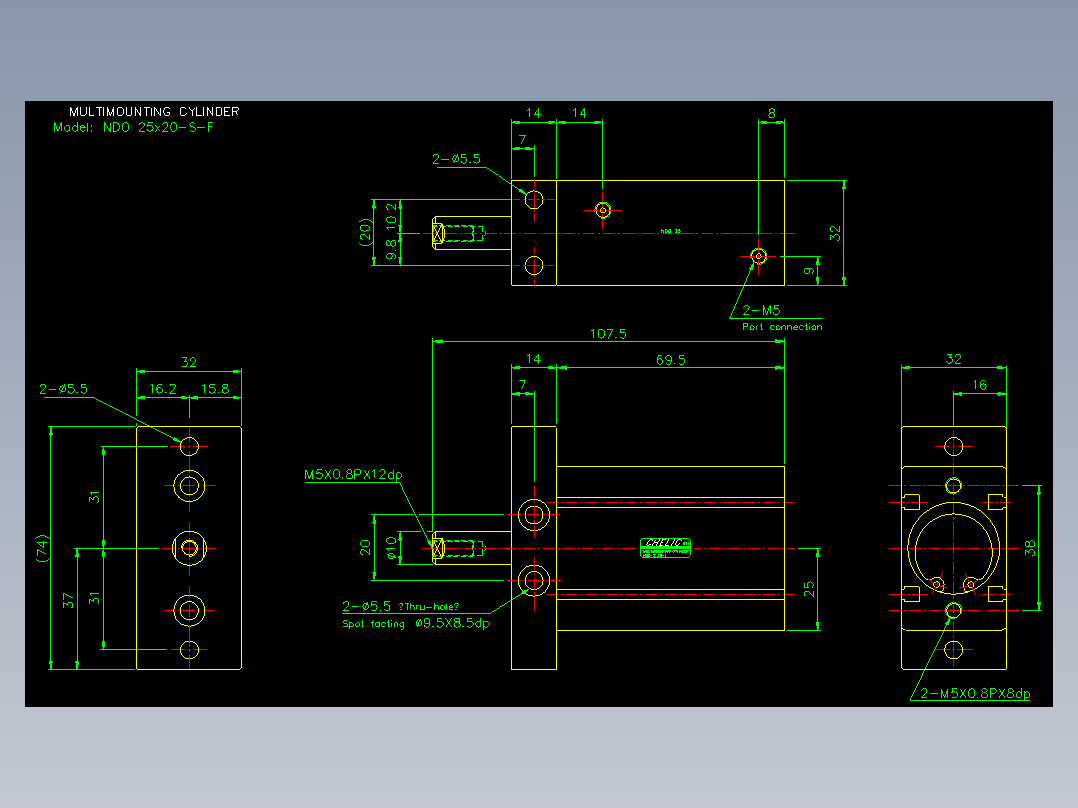Click the 9.8 dimension in top view
The height and width of the screenshot is (808, 1078).
(391, 250)
